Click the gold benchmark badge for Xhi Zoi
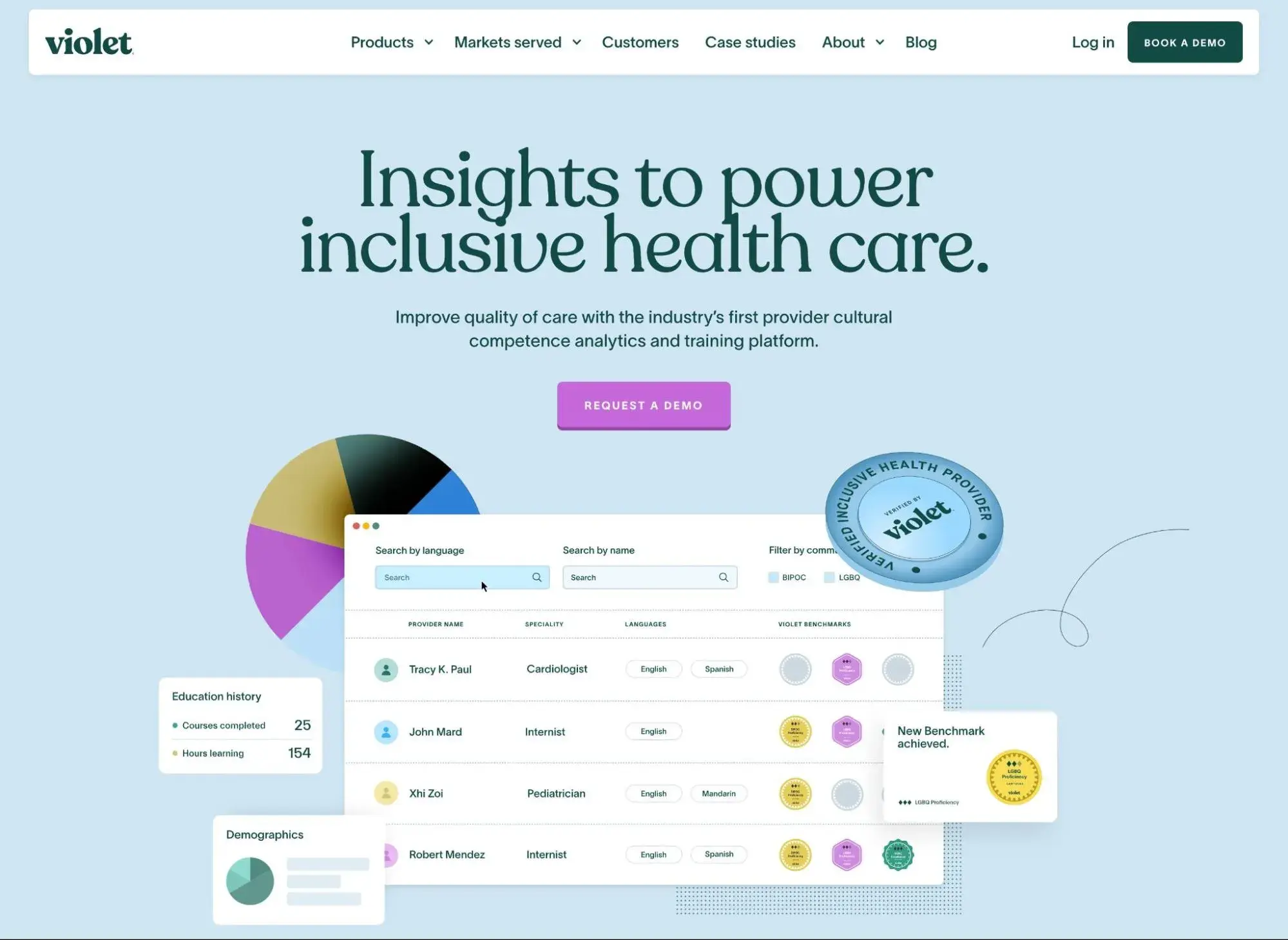The image size is (1288, 940). (796, 792)
